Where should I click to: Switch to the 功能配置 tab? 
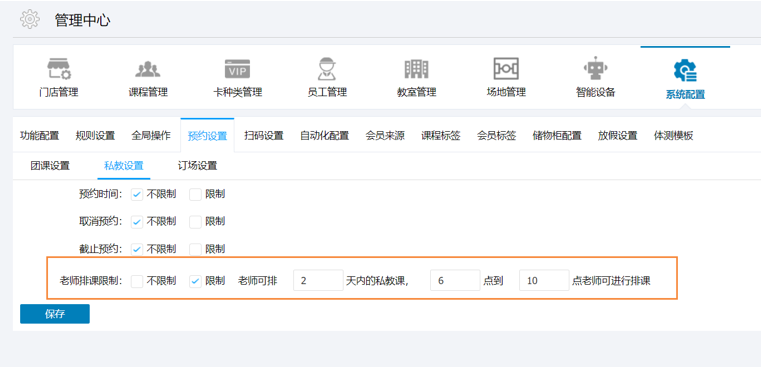39,135
